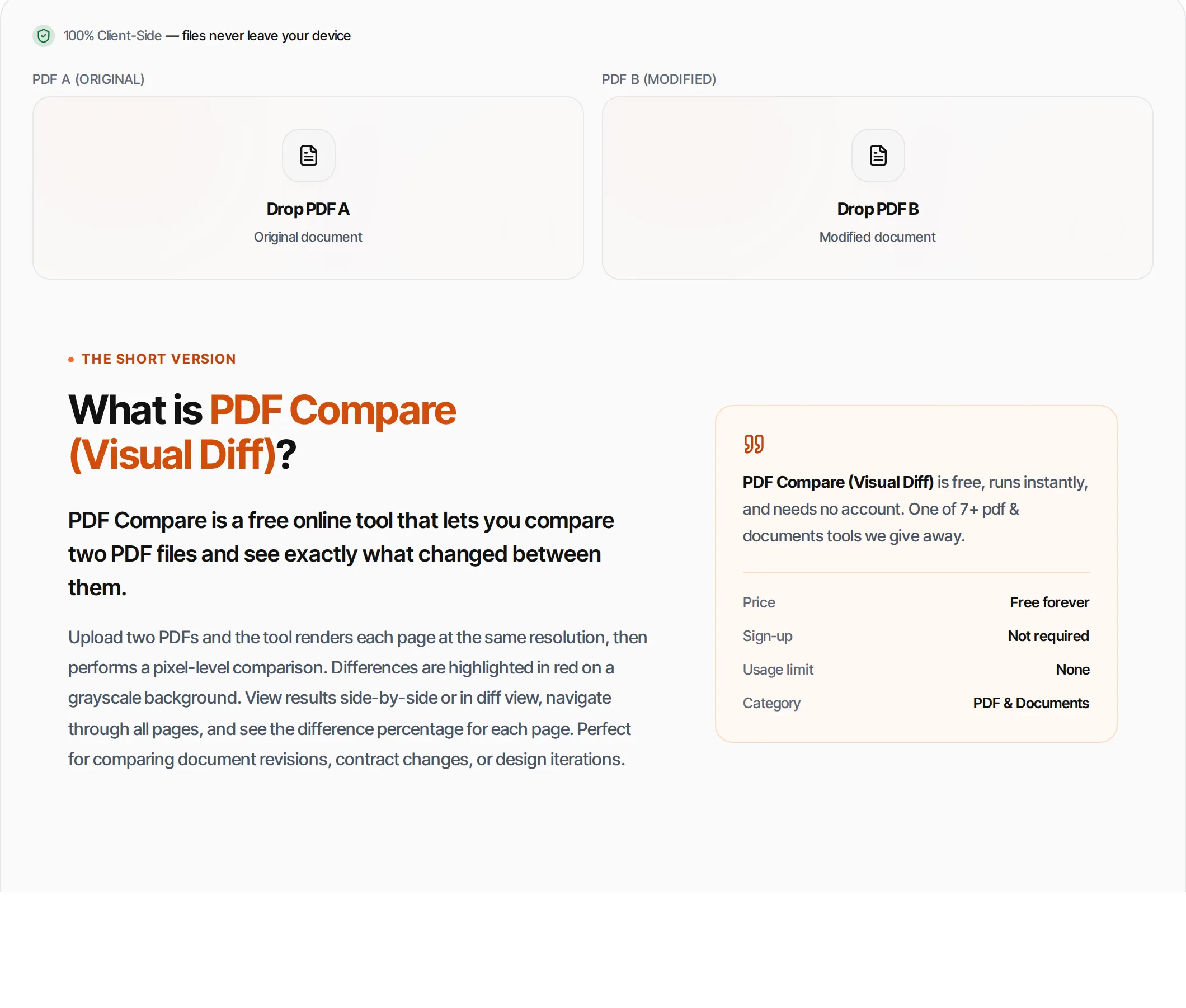
Task: Click the document icon in Drop PDF A
Action: pos(309,156)
